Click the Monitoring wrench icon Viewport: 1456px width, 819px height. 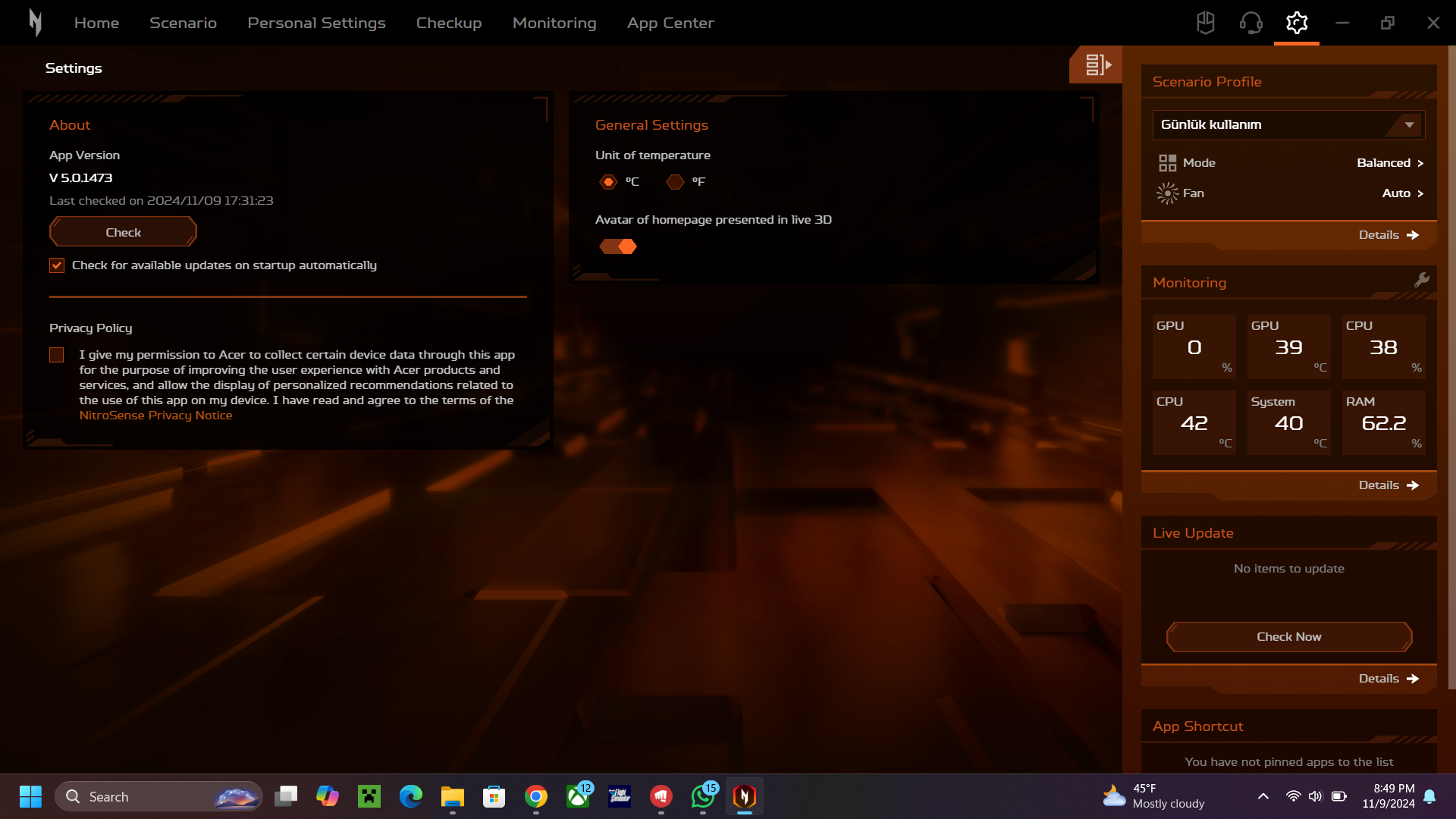(x=1422, y=280)
